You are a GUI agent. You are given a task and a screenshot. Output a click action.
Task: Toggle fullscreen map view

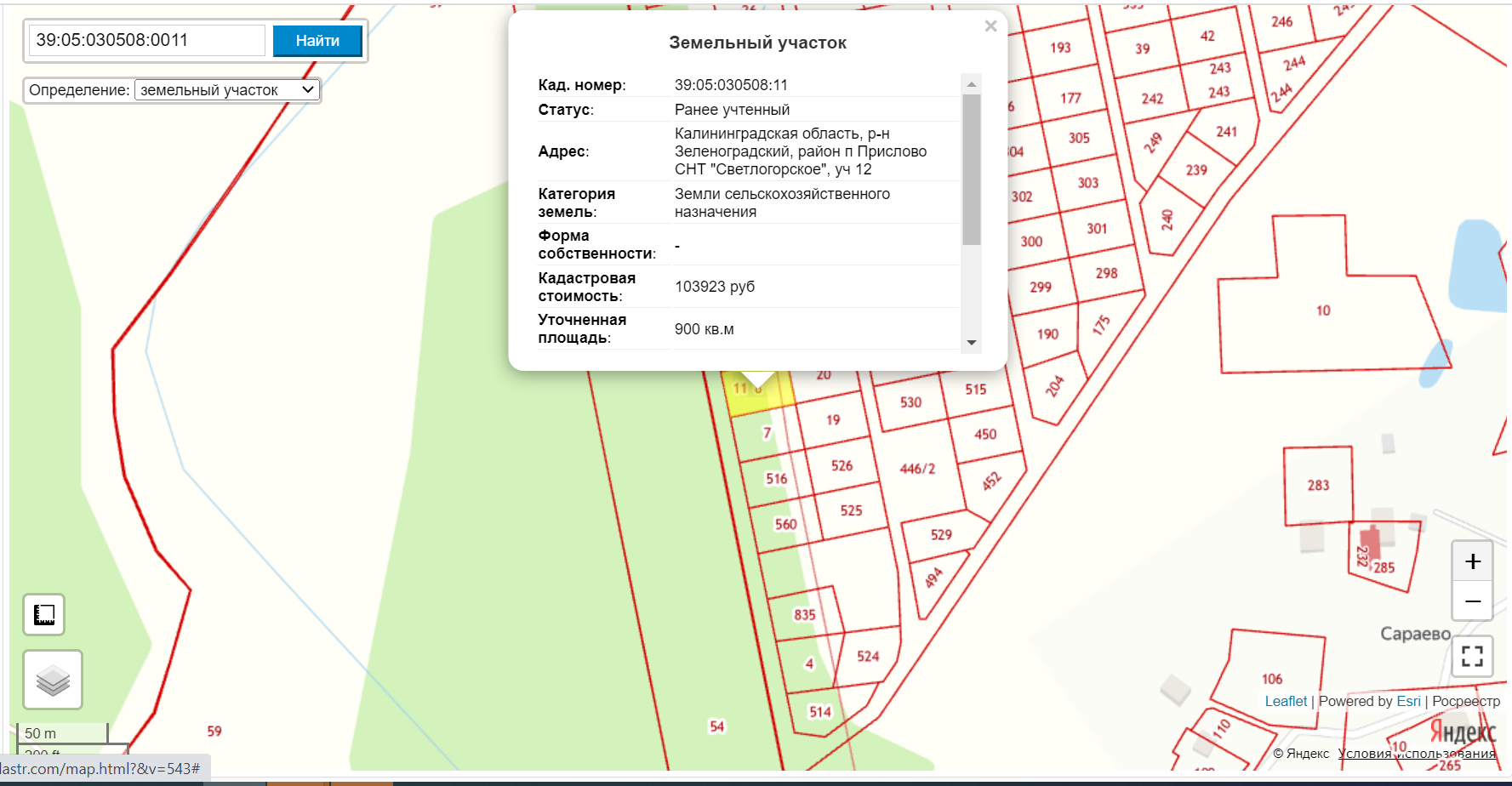(x=1472, y=656)
